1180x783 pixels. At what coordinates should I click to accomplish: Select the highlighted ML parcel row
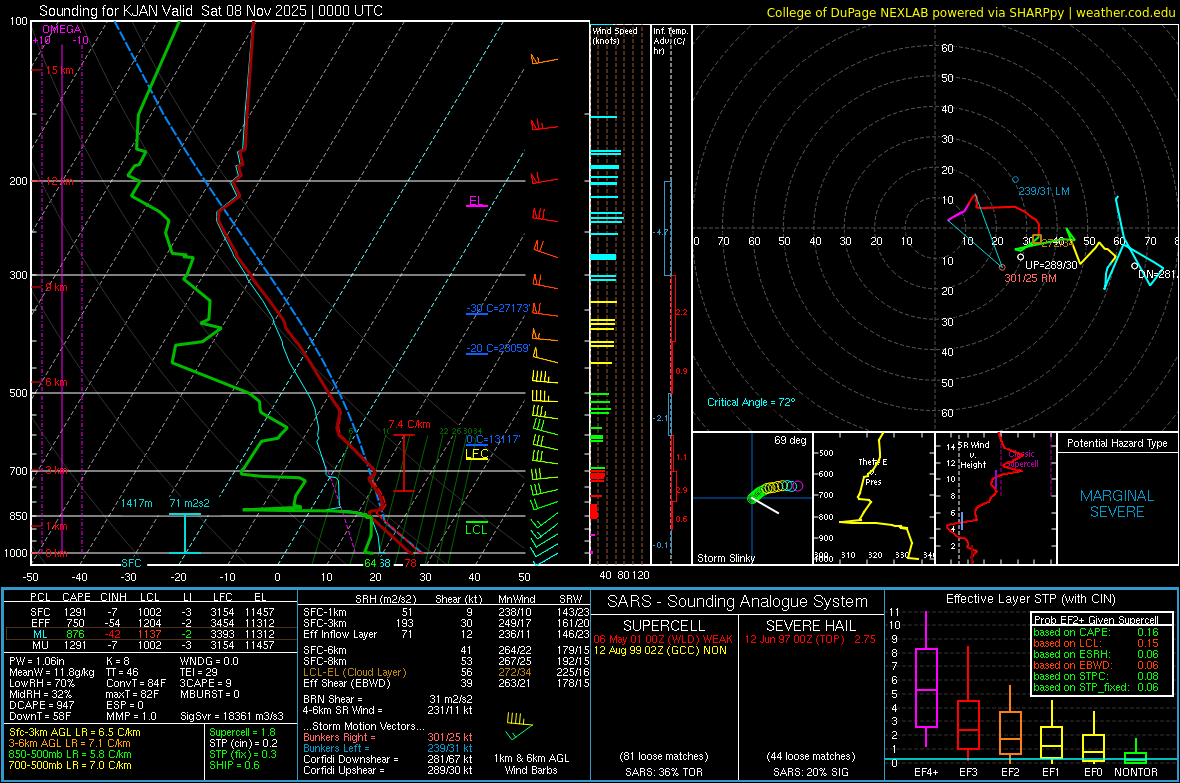tap(151, 634)
